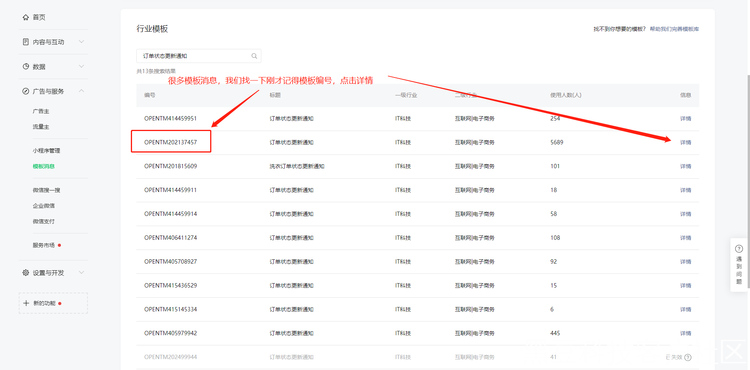Open 服务市场 in the sidebar
This screenshot has width=750, height=370.
pyautogui.click(x=44, y=245)
